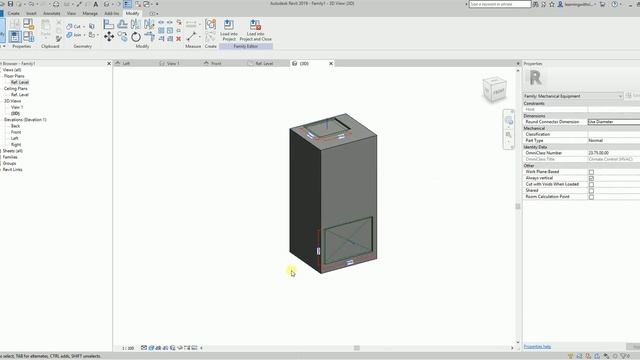Click the Properties help link
This screenshot has height=360, width=640.
tap(537, 347)
